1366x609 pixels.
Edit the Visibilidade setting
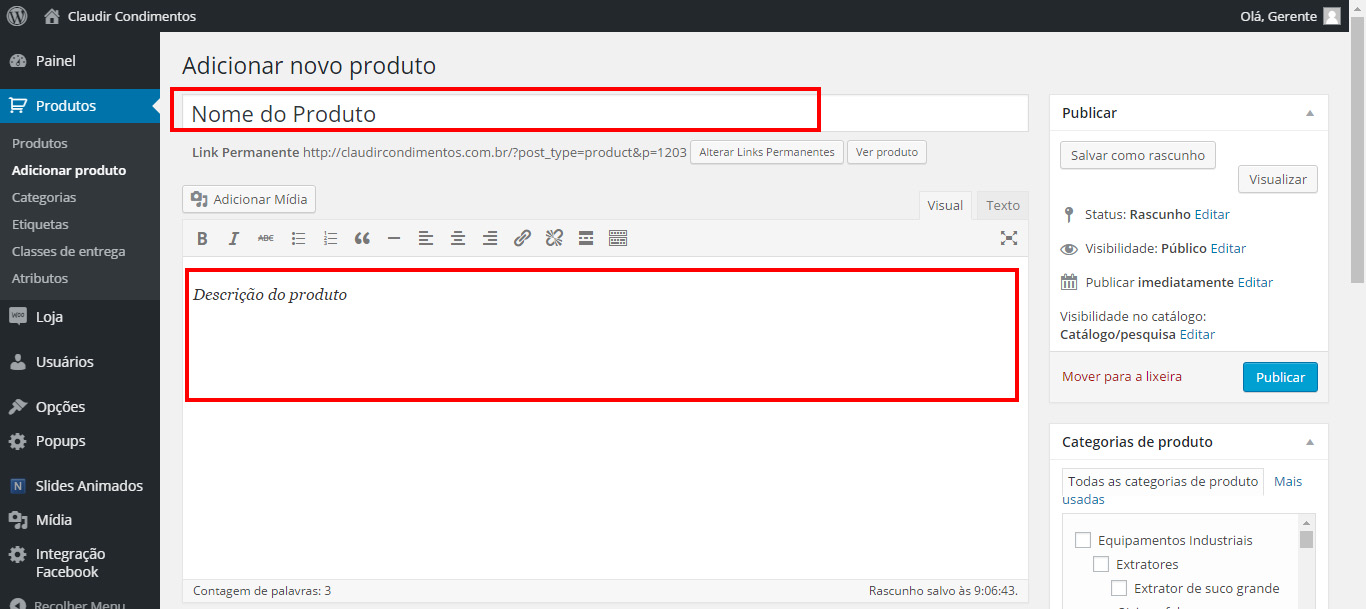pyautogui.click(x=1228, y=248)
